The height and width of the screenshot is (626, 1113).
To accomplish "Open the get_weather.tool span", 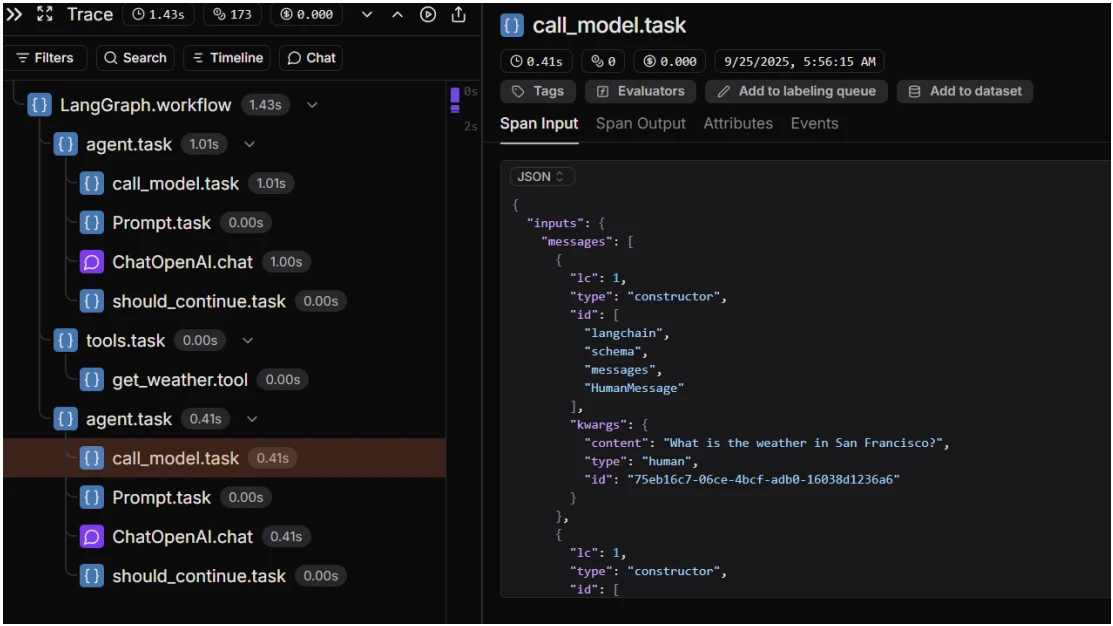I will click(179, 379).
